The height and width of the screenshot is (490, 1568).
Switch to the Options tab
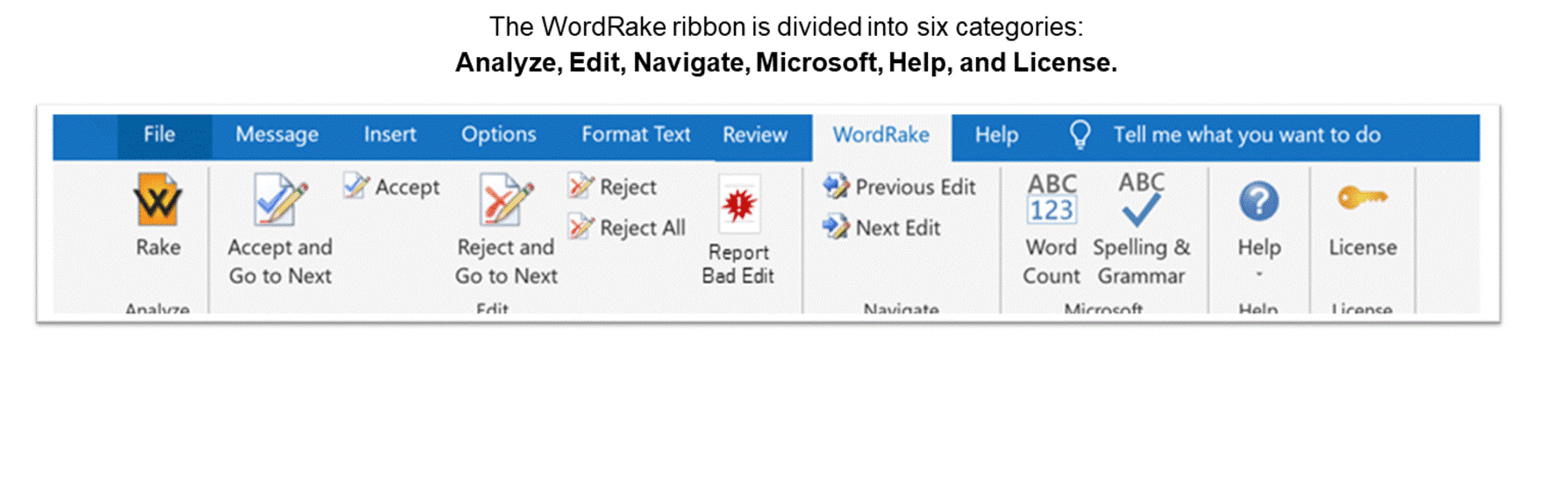coord(499,135)
